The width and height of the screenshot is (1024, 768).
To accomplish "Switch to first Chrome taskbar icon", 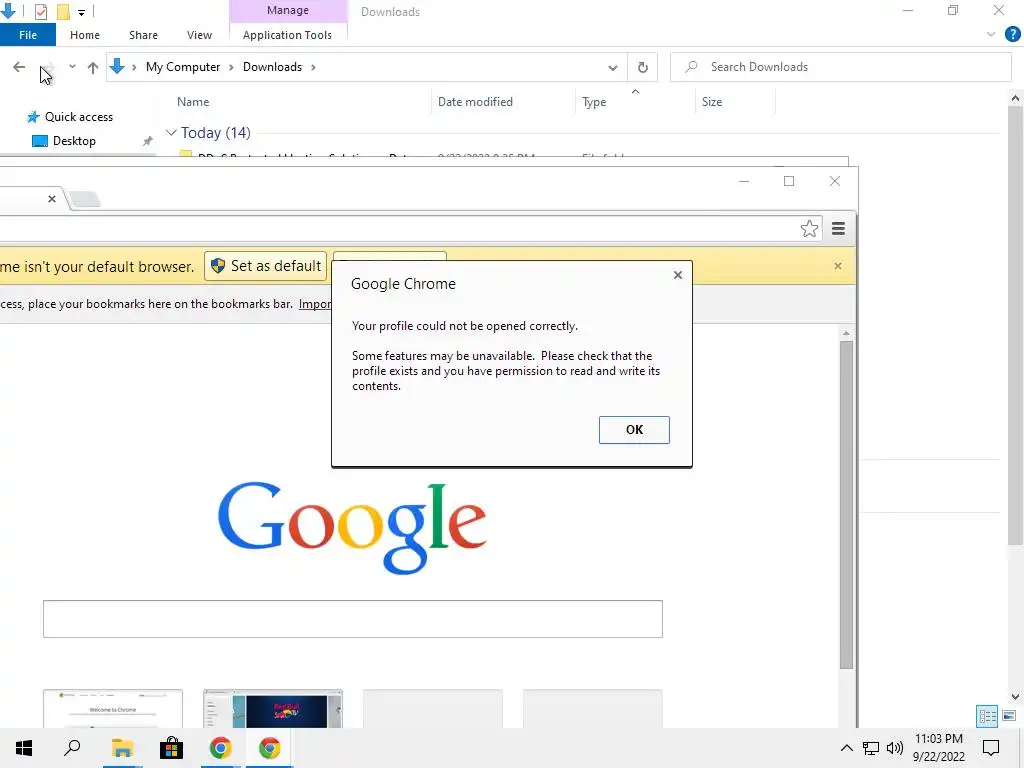I will 221,748.
